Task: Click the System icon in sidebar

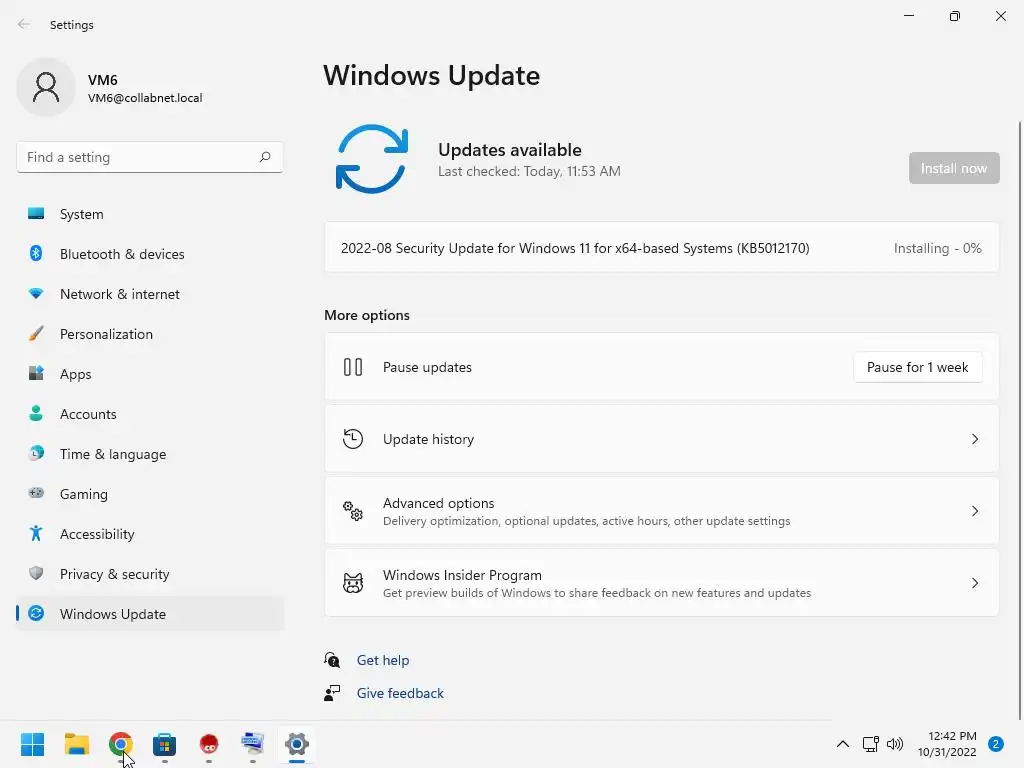Action: point(36,214)
